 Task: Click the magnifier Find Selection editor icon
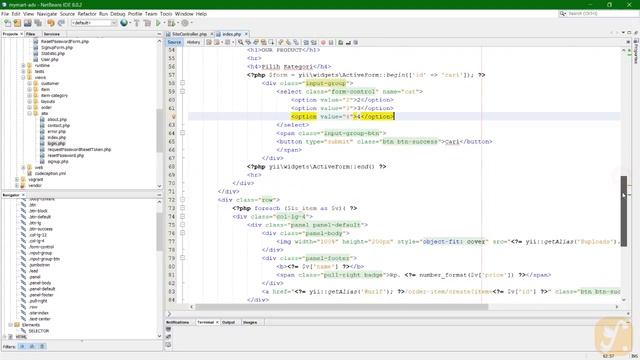coord(241,42)
